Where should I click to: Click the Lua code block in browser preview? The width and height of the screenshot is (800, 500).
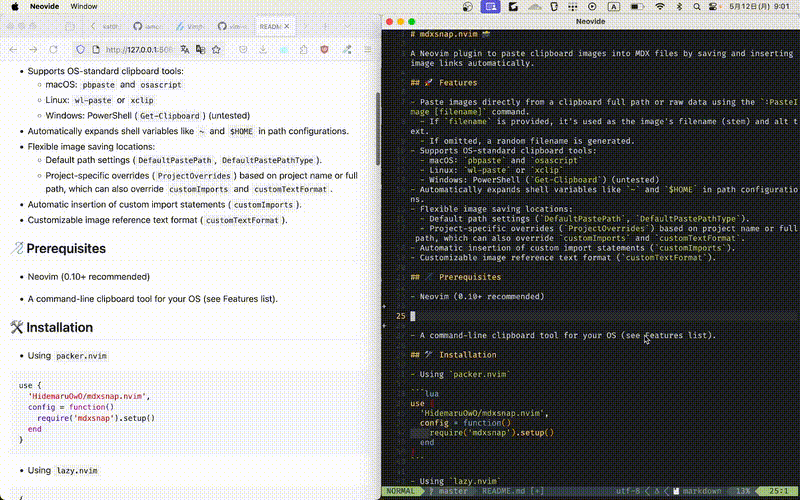187,412
